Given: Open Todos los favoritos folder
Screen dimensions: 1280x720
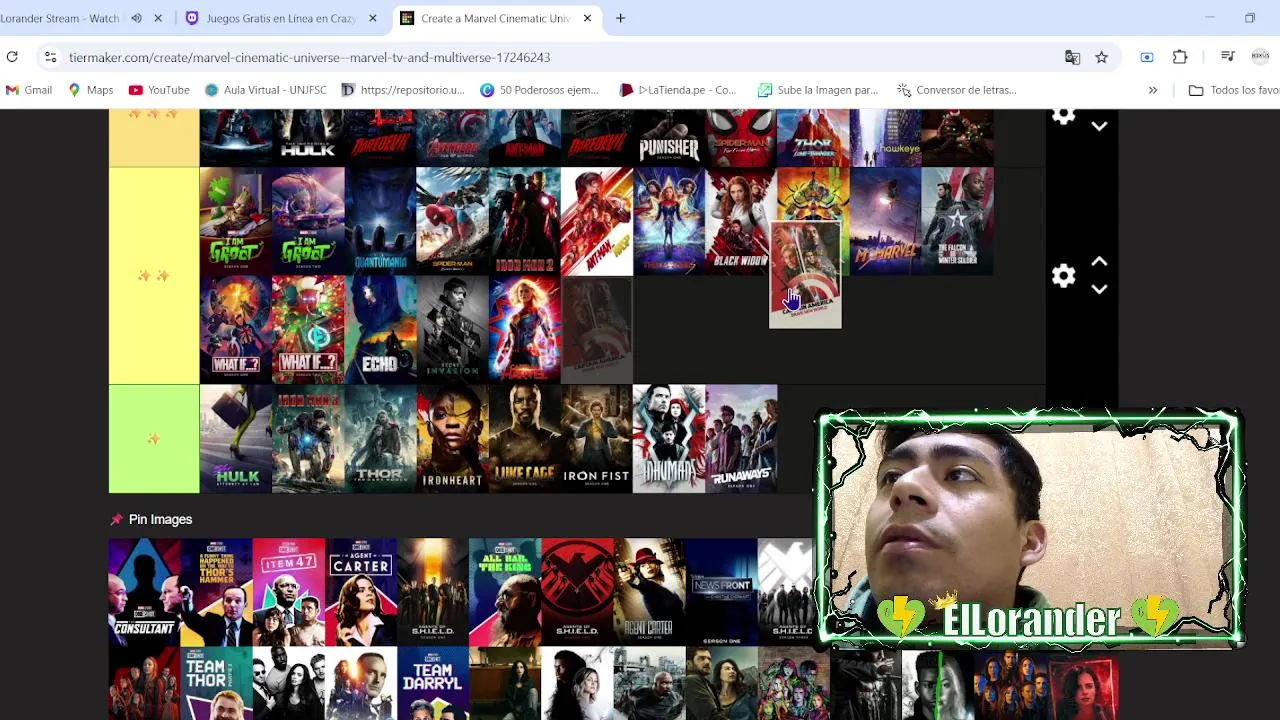Looking at the screenshot, I should [x=1233, y=90].
